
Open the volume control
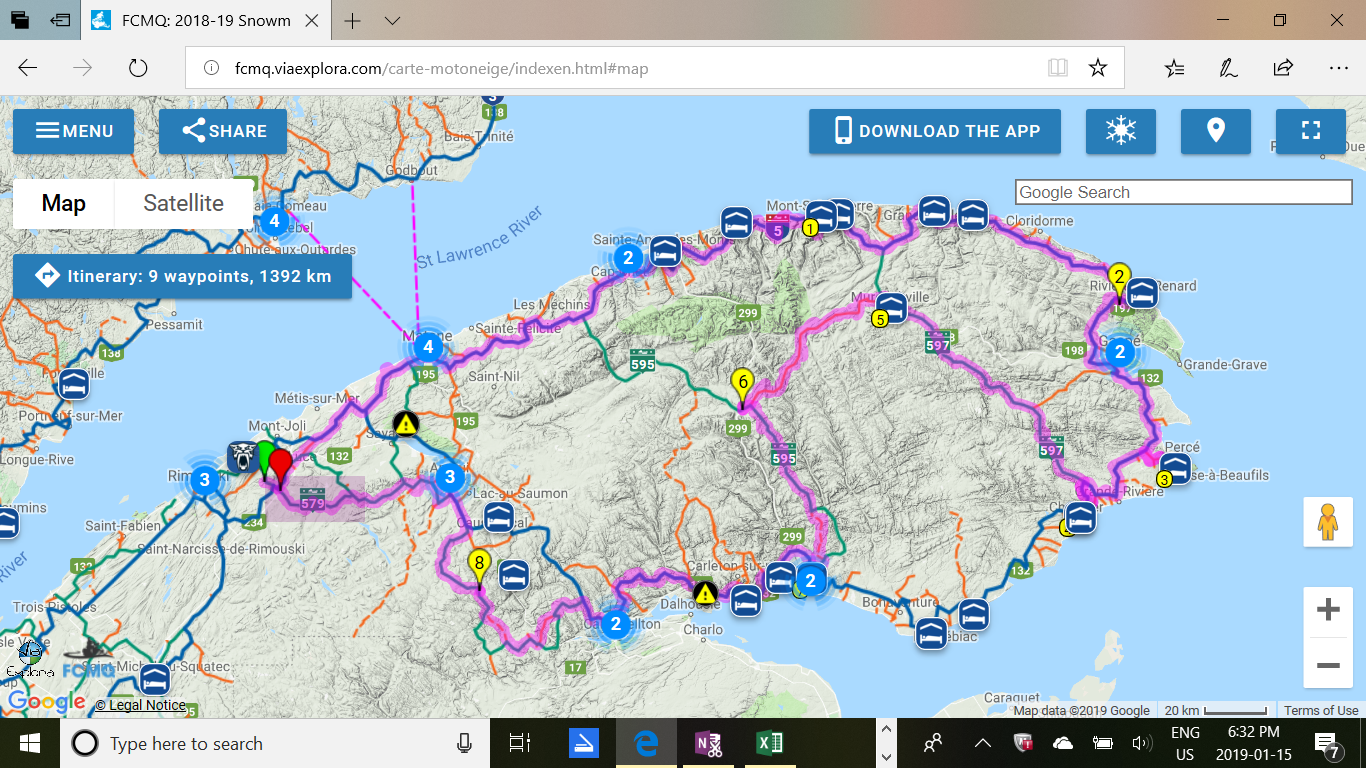click(x=1141, y=743)
